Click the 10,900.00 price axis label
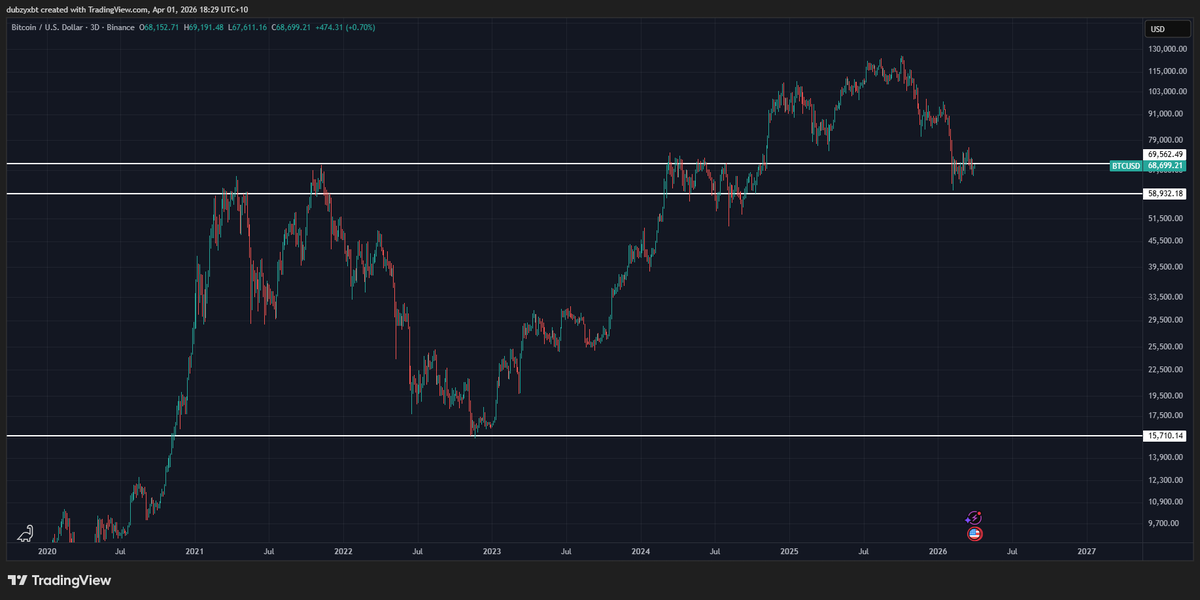This screenshot has width=1200, height=600. (x=1166, y=502)
